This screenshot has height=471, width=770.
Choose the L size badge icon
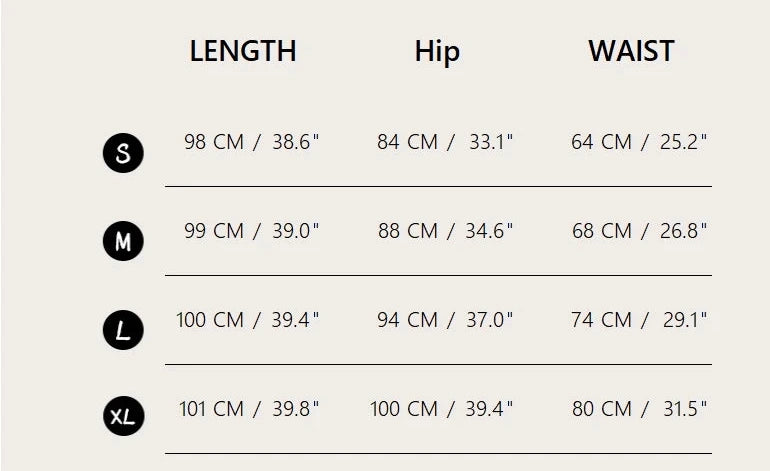pyautogui.click(x=123, y=330)
